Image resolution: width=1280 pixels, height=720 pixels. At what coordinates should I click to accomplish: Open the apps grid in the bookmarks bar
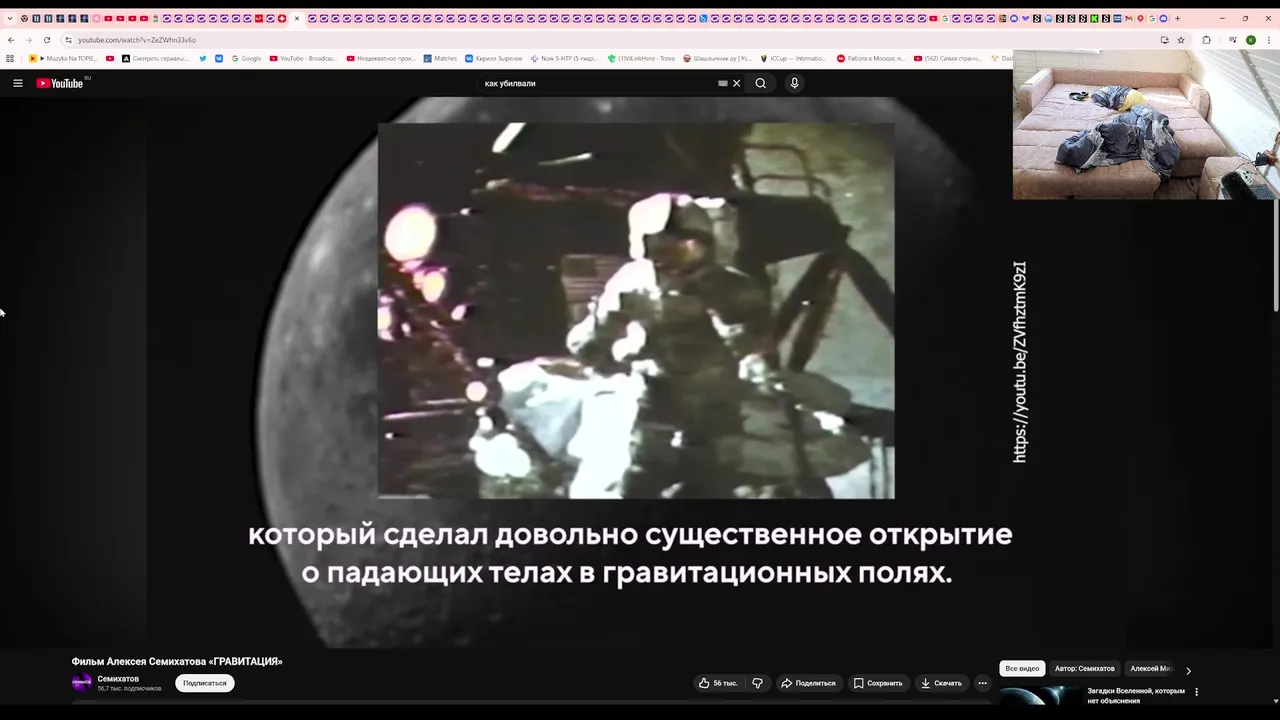coord(10,58)
